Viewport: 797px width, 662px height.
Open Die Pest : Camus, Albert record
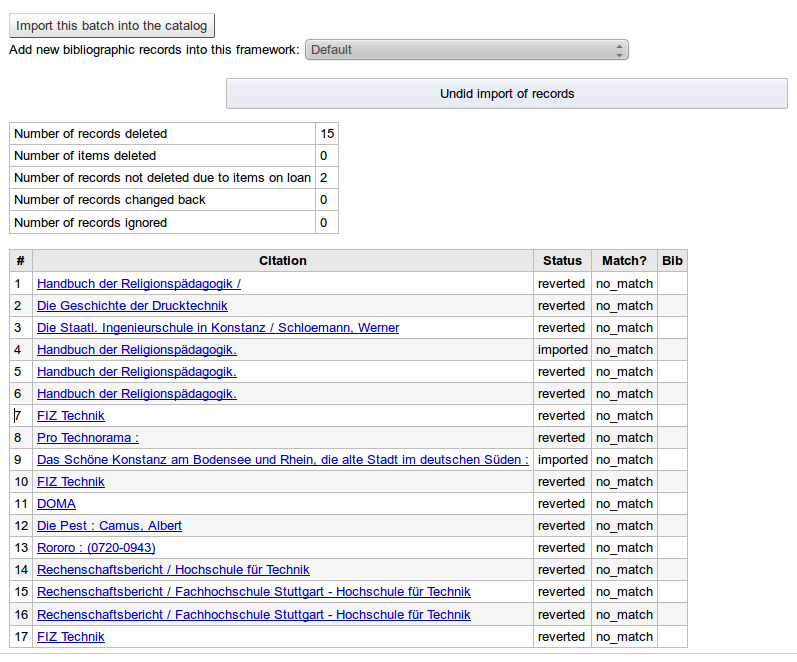pyautogui.click(x=109, y=526)
